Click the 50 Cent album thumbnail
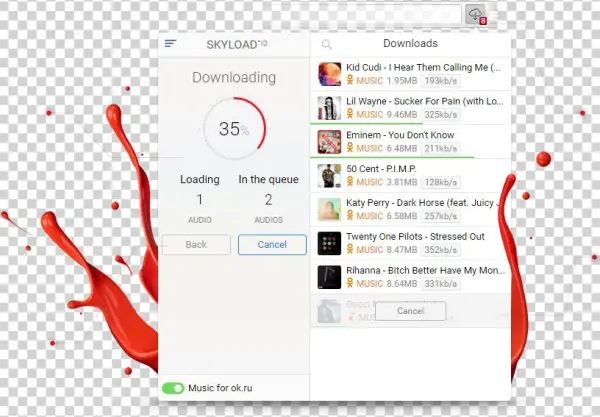Screen dimensions: 600x417 329,176
